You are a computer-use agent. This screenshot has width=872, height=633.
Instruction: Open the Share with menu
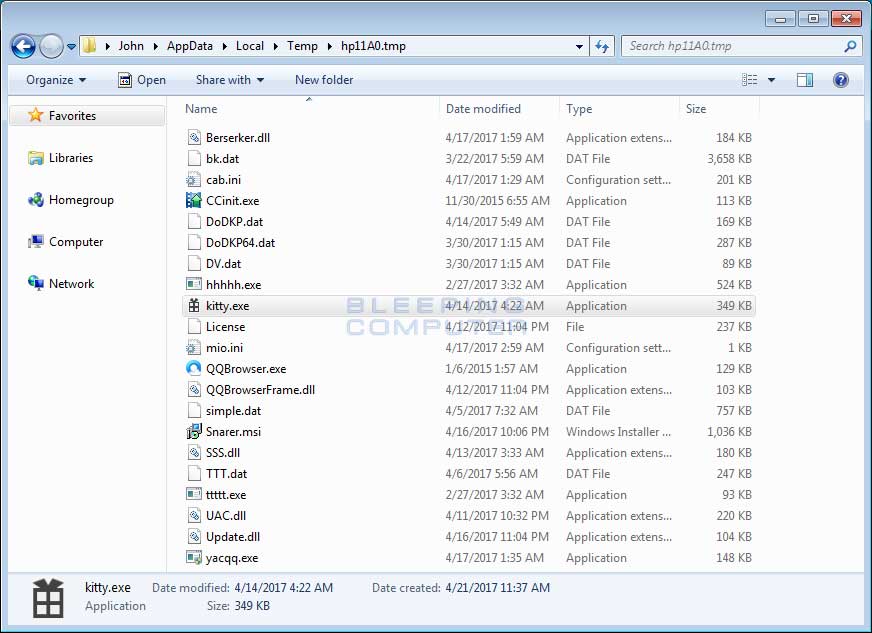point(230,80)
